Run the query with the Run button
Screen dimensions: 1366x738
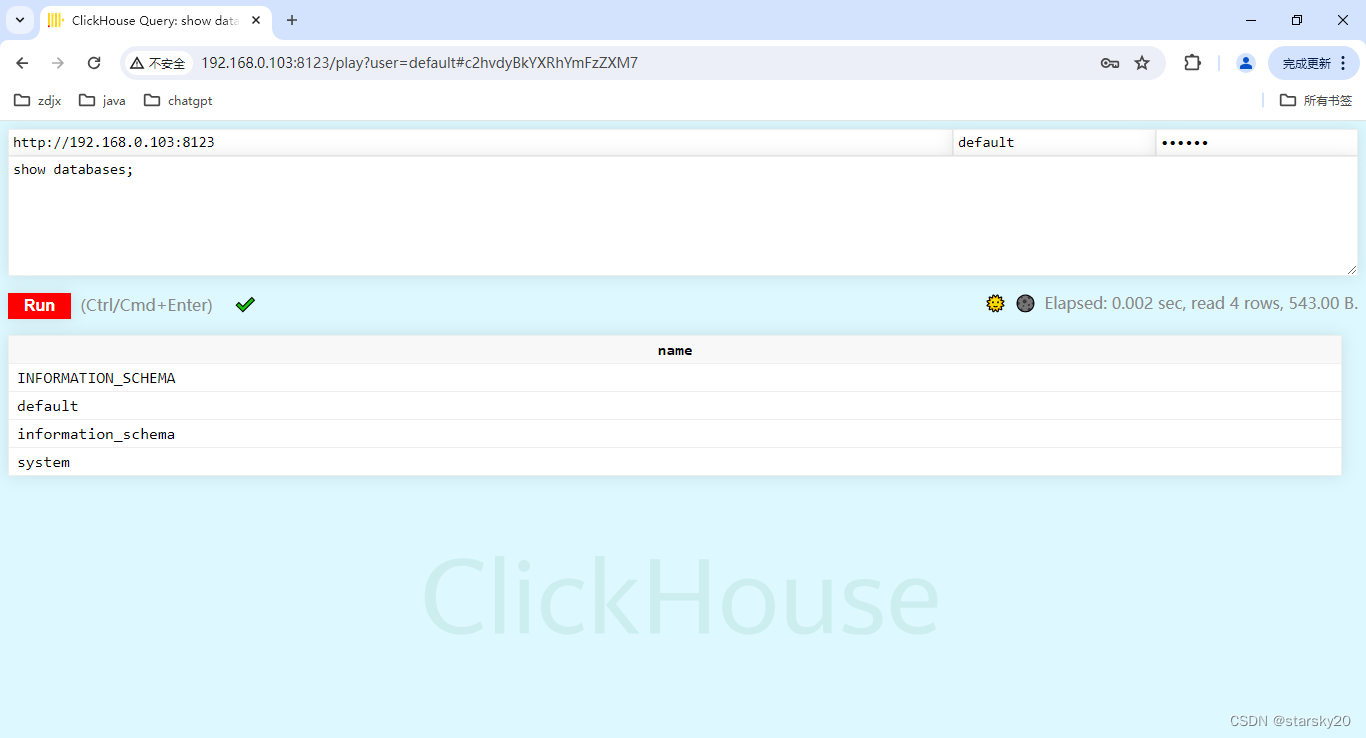tap(39, 305)
